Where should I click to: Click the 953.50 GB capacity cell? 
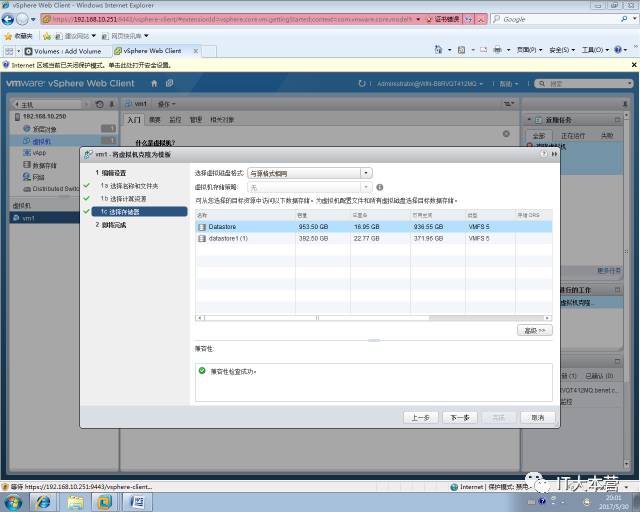click(313, 227)
